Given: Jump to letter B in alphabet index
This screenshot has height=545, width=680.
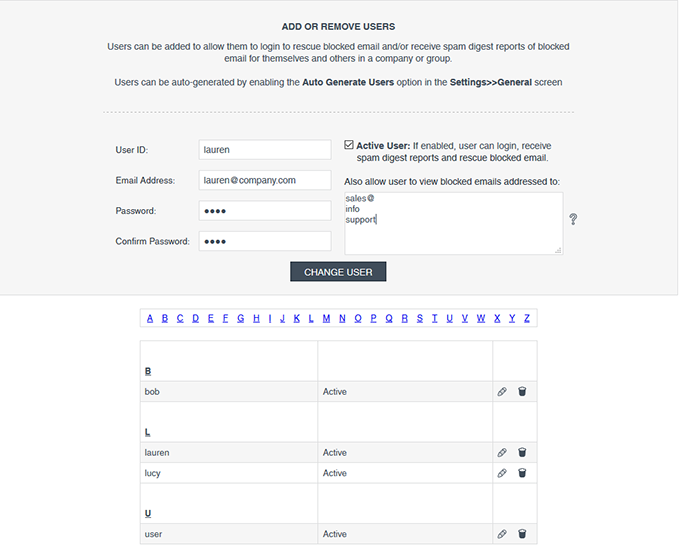Looking at the screenshot, I should point(165,319).
